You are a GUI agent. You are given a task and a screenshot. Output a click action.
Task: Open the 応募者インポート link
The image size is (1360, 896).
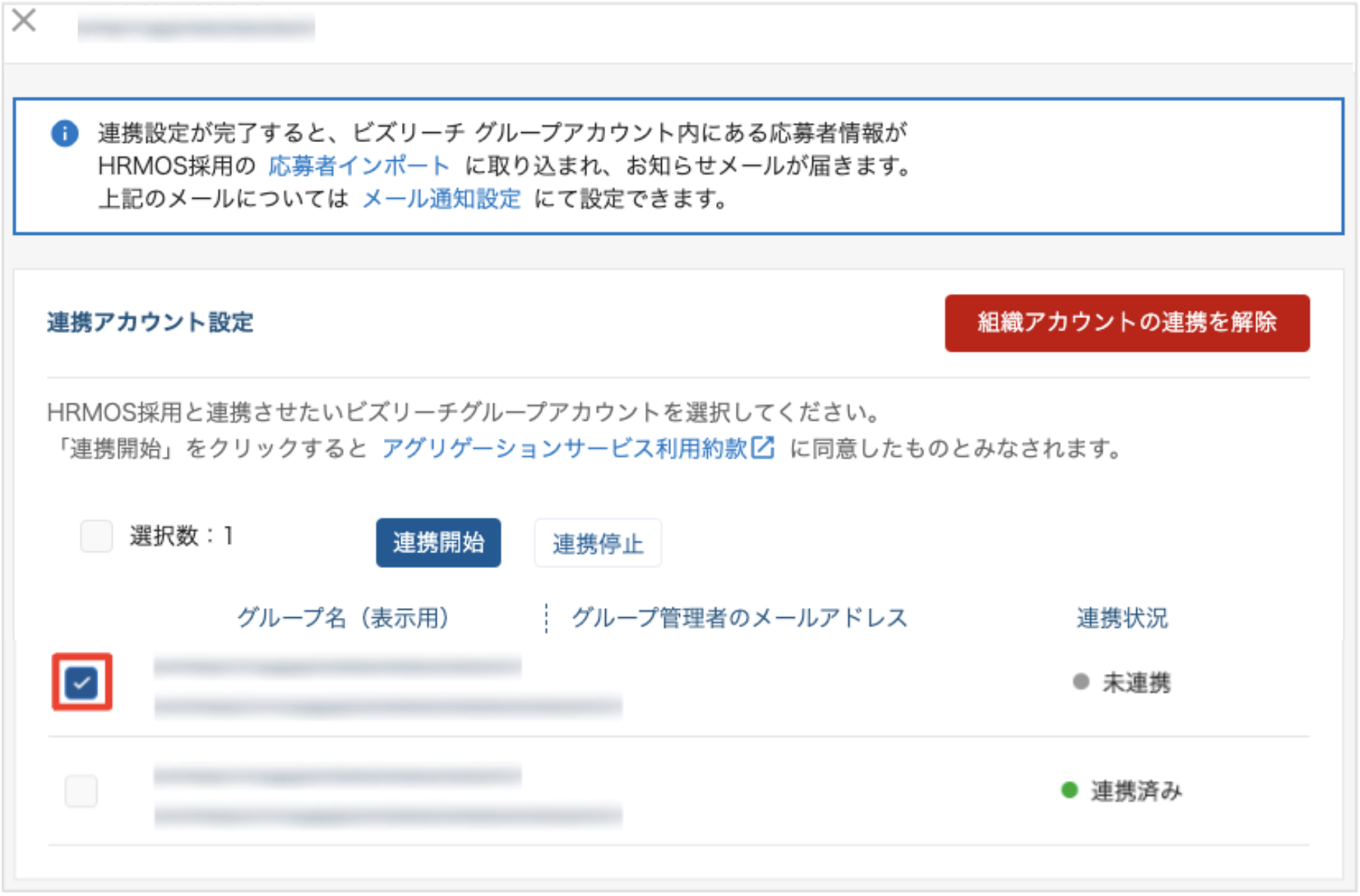pos(359,165)
